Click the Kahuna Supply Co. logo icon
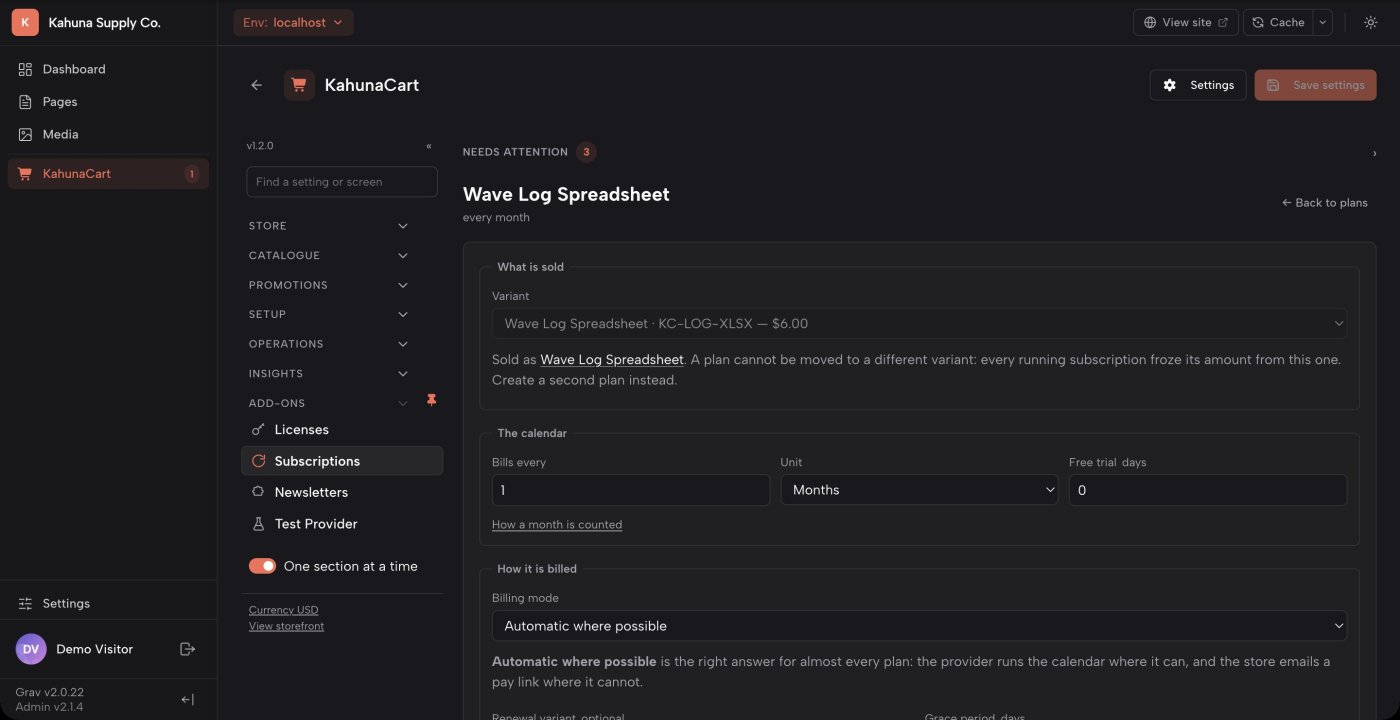The width and height of the screenshot is (1400, 720). [x=25, y=22]
